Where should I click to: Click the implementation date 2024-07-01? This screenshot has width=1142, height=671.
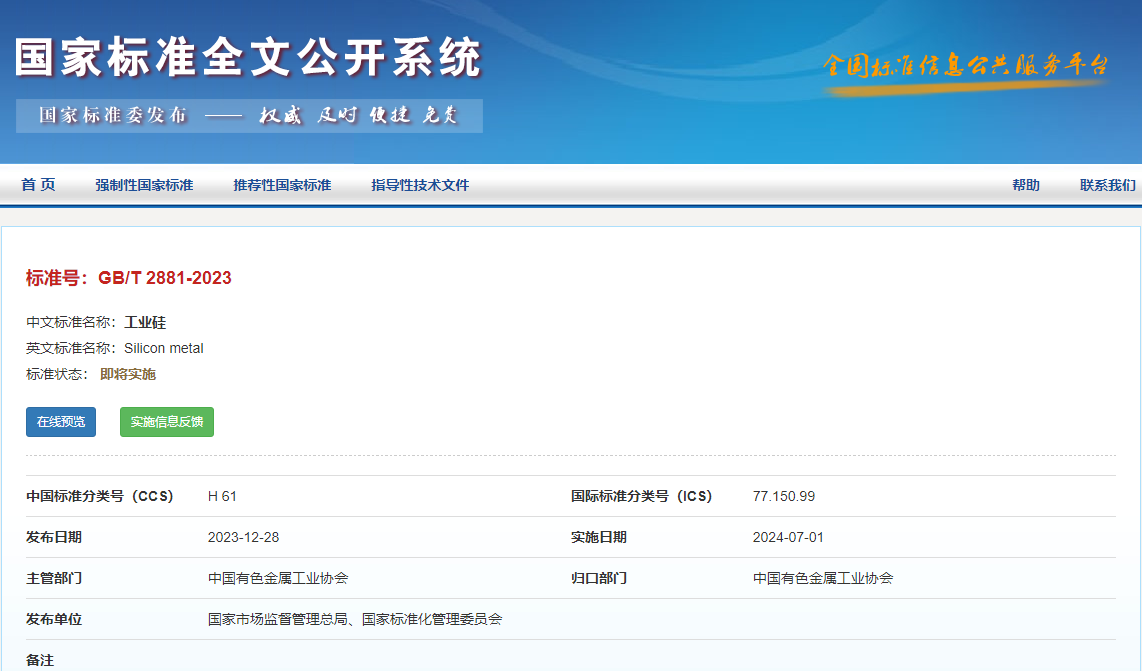pyautogui.click(x=788, y=537)
